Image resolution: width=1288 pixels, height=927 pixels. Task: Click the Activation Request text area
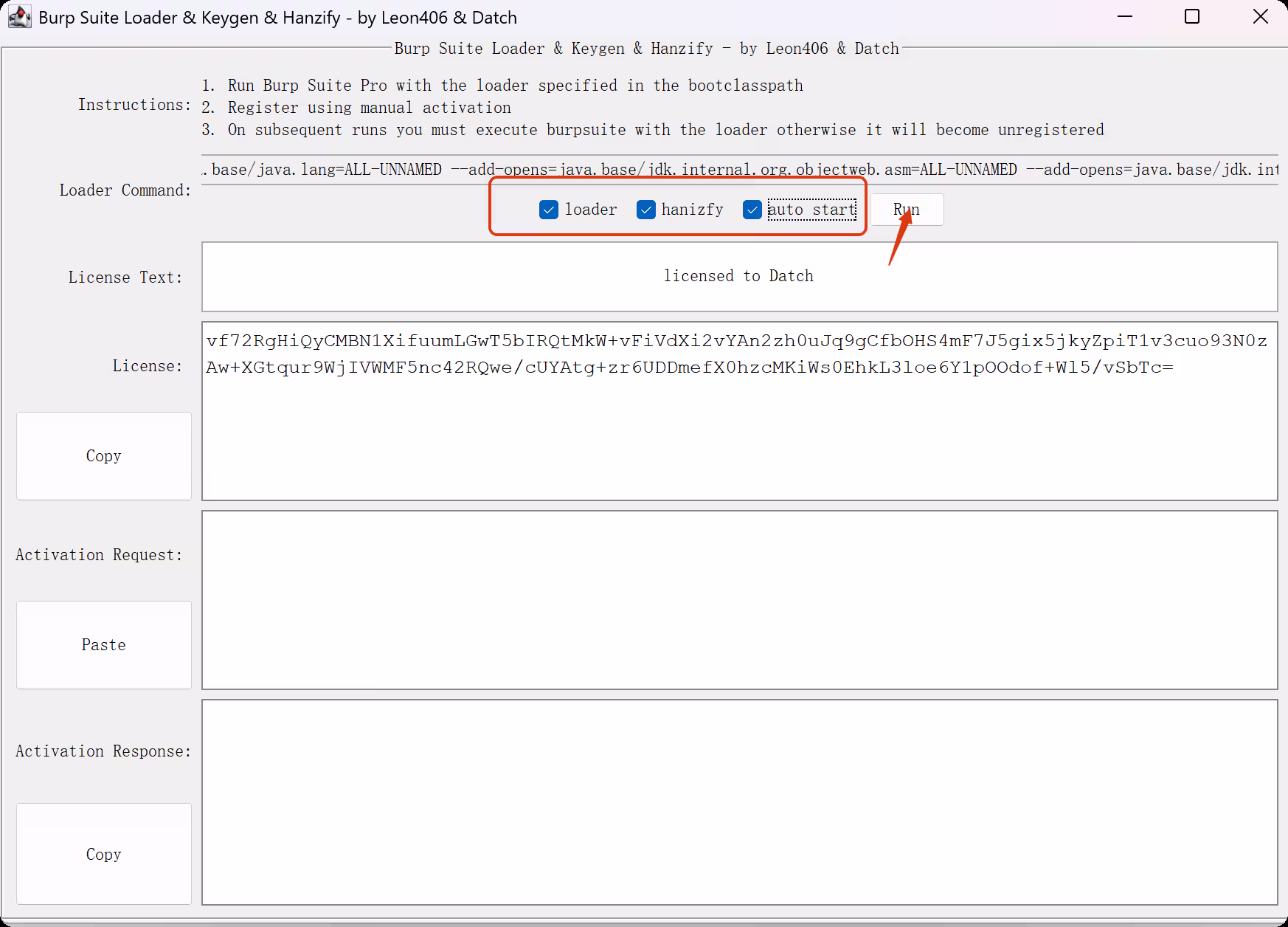[x=740, y=600]
